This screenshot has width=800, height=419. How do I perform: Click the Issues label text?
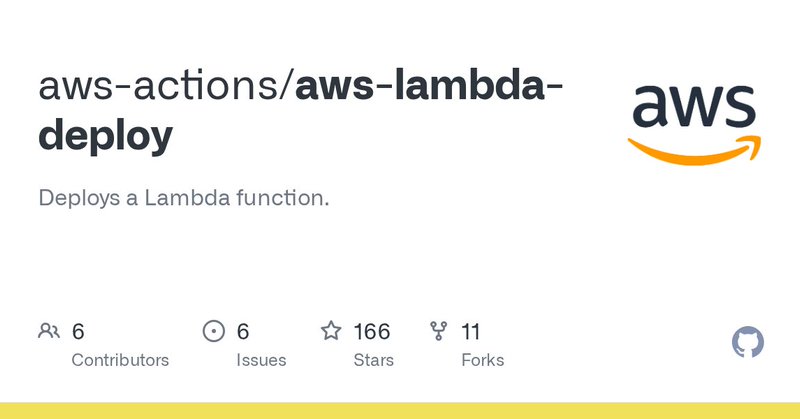261,360
